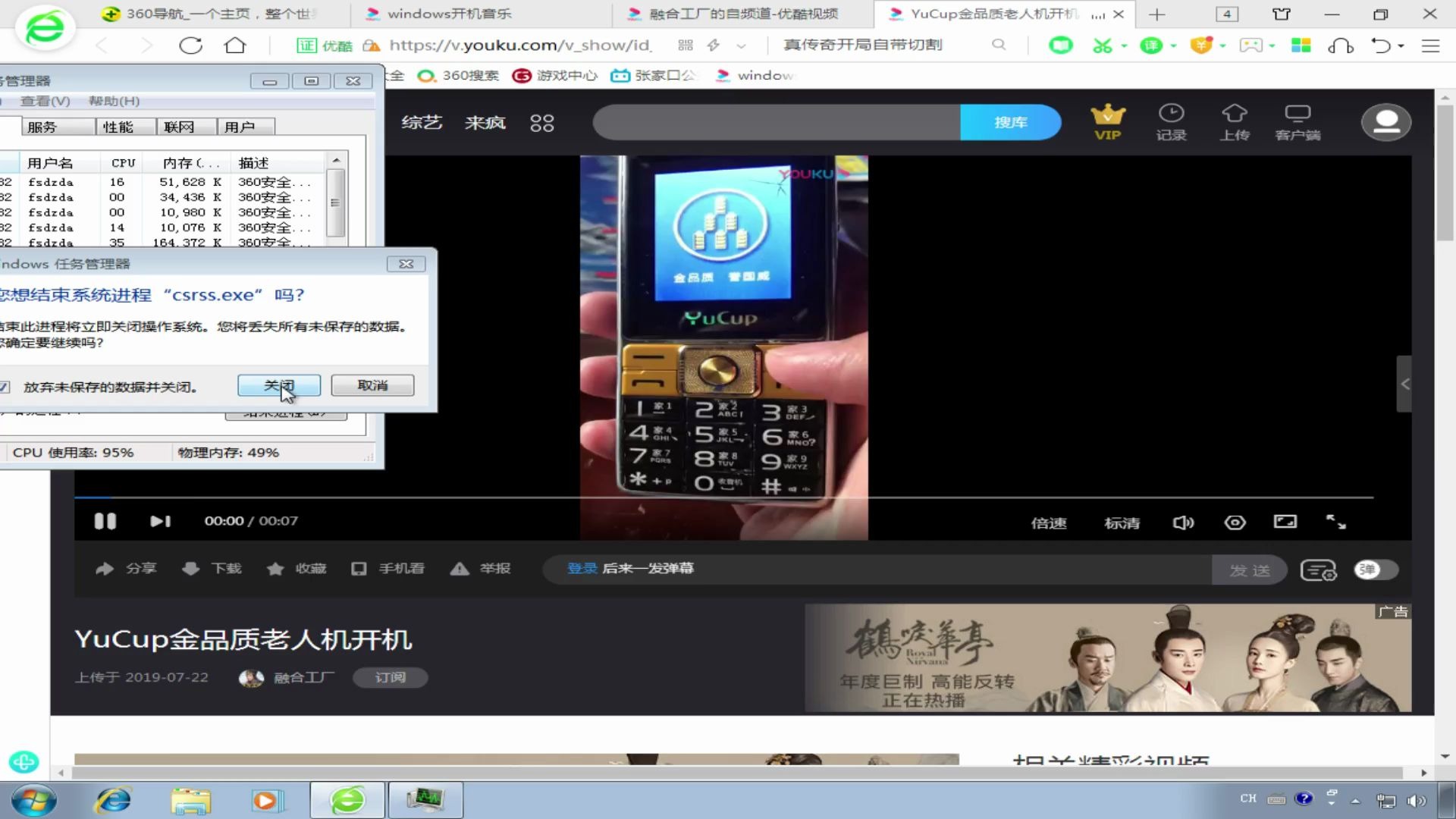Switch to 融合工厂的自频道 browser tab
The height and width of the screenshot is (819, 1456).
[742, 14]
